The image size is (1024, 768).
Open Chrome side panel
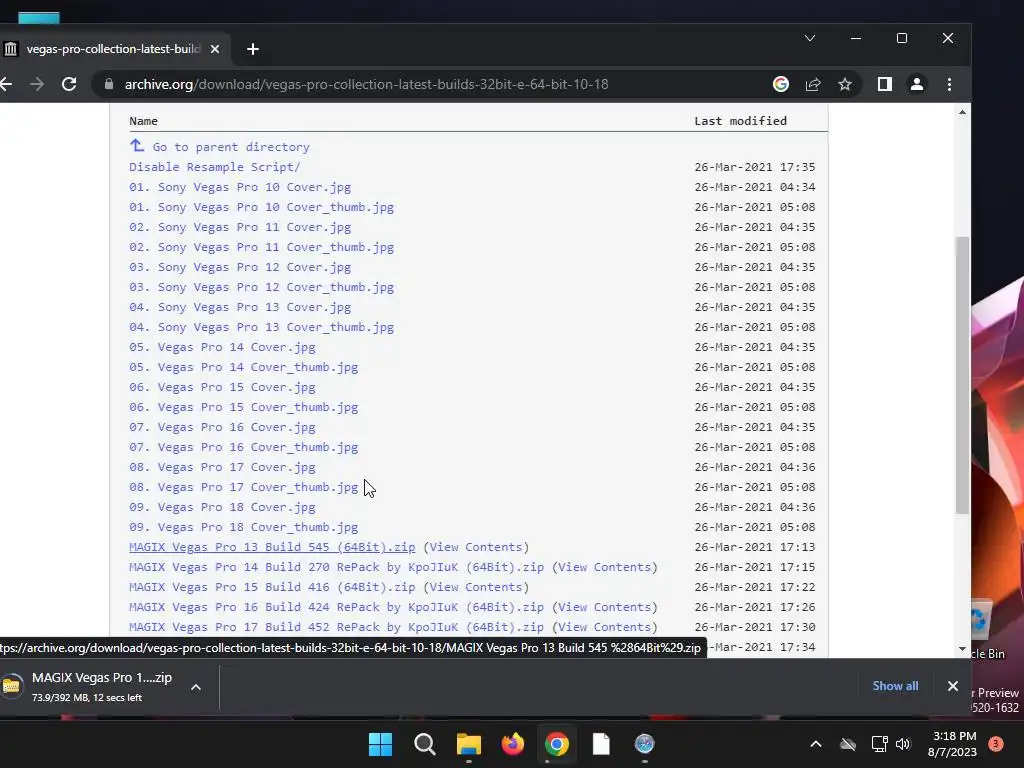coord(885,84)
